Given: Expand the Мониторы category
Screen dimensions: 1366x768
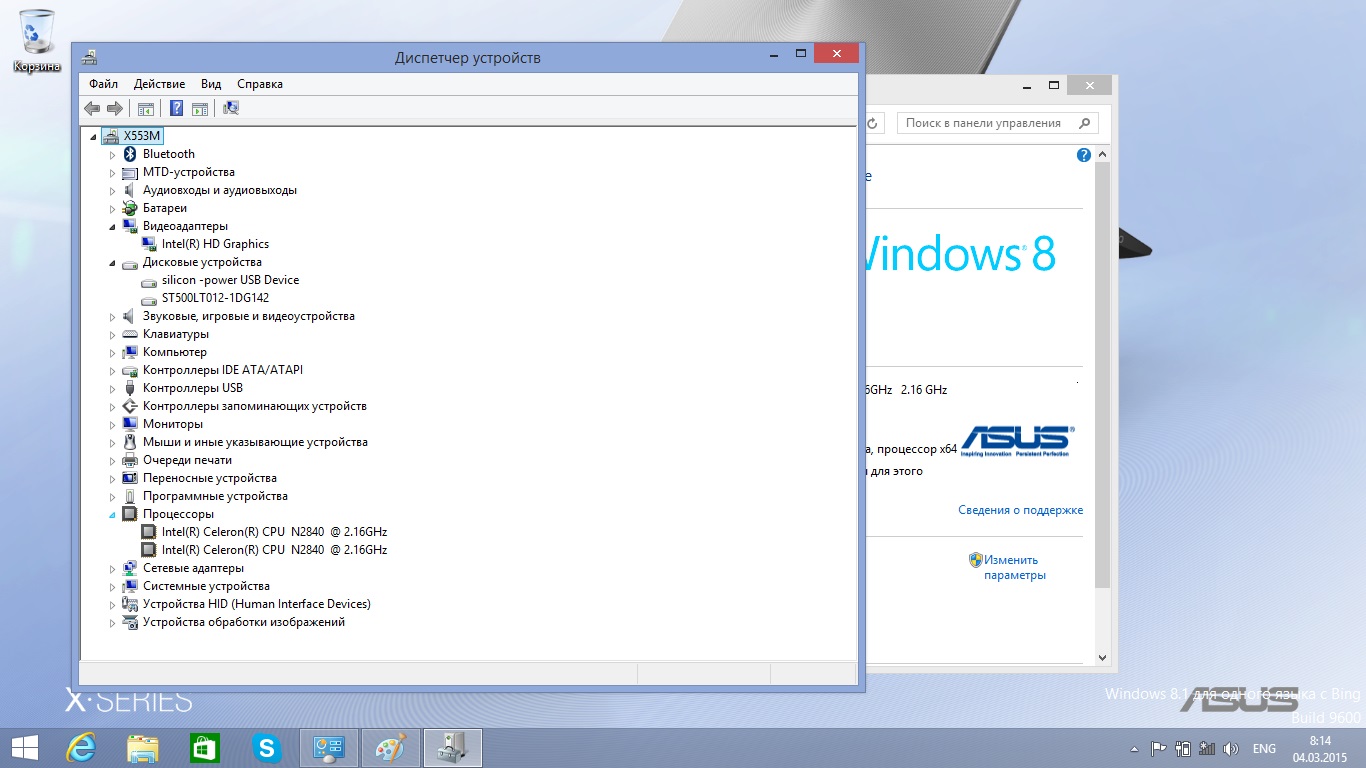Looking at the screenshot, I should (113, 424).
